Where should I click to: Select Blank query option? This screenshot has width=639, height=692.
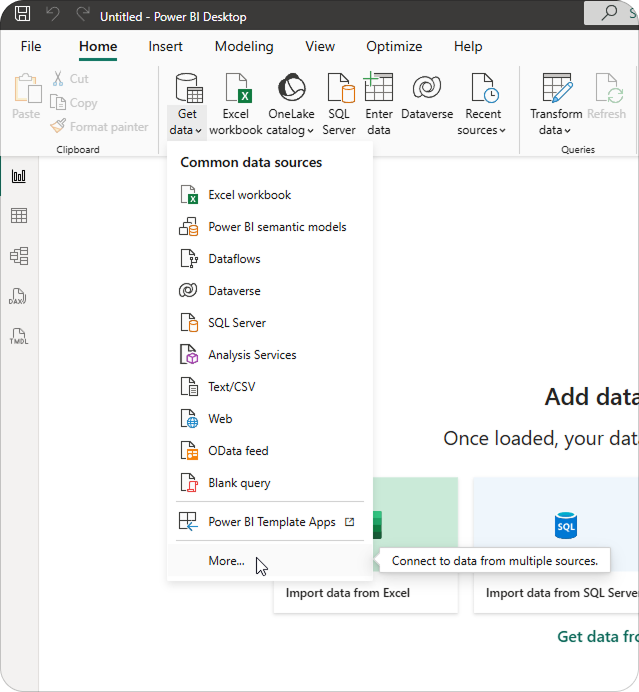coord(270,483)
